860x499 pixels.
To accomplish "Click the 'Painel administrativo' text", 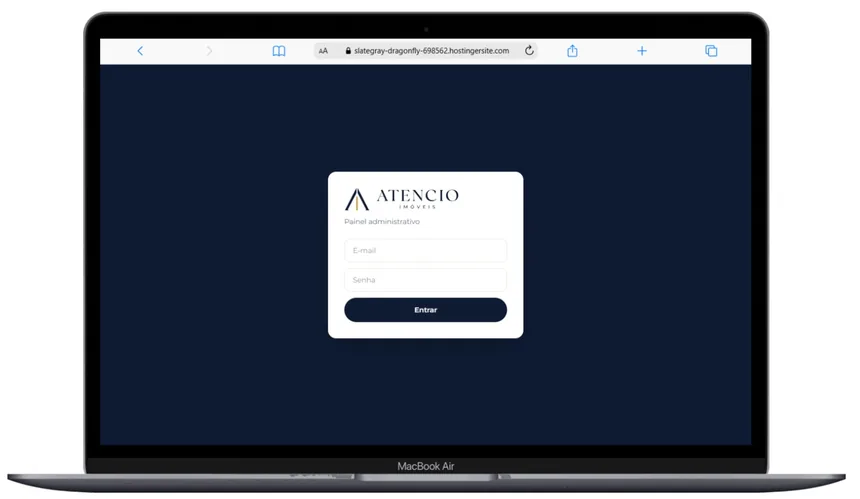I will click(382, 222).
